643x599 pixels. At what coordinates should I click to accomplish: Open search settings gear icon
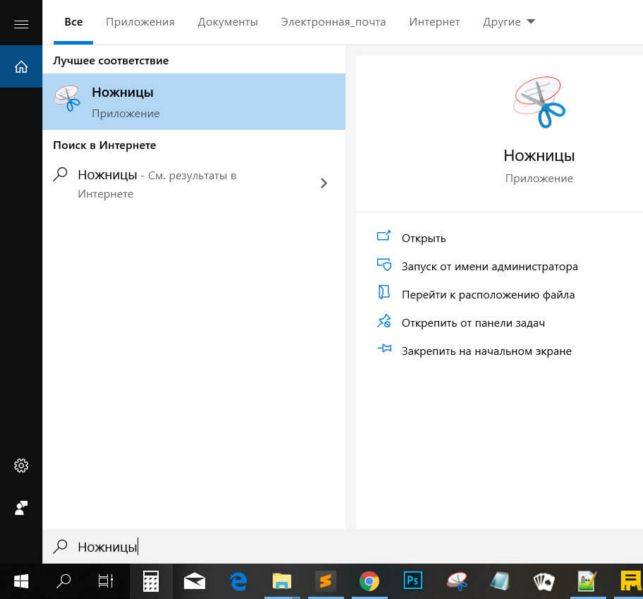pos(21,465)
